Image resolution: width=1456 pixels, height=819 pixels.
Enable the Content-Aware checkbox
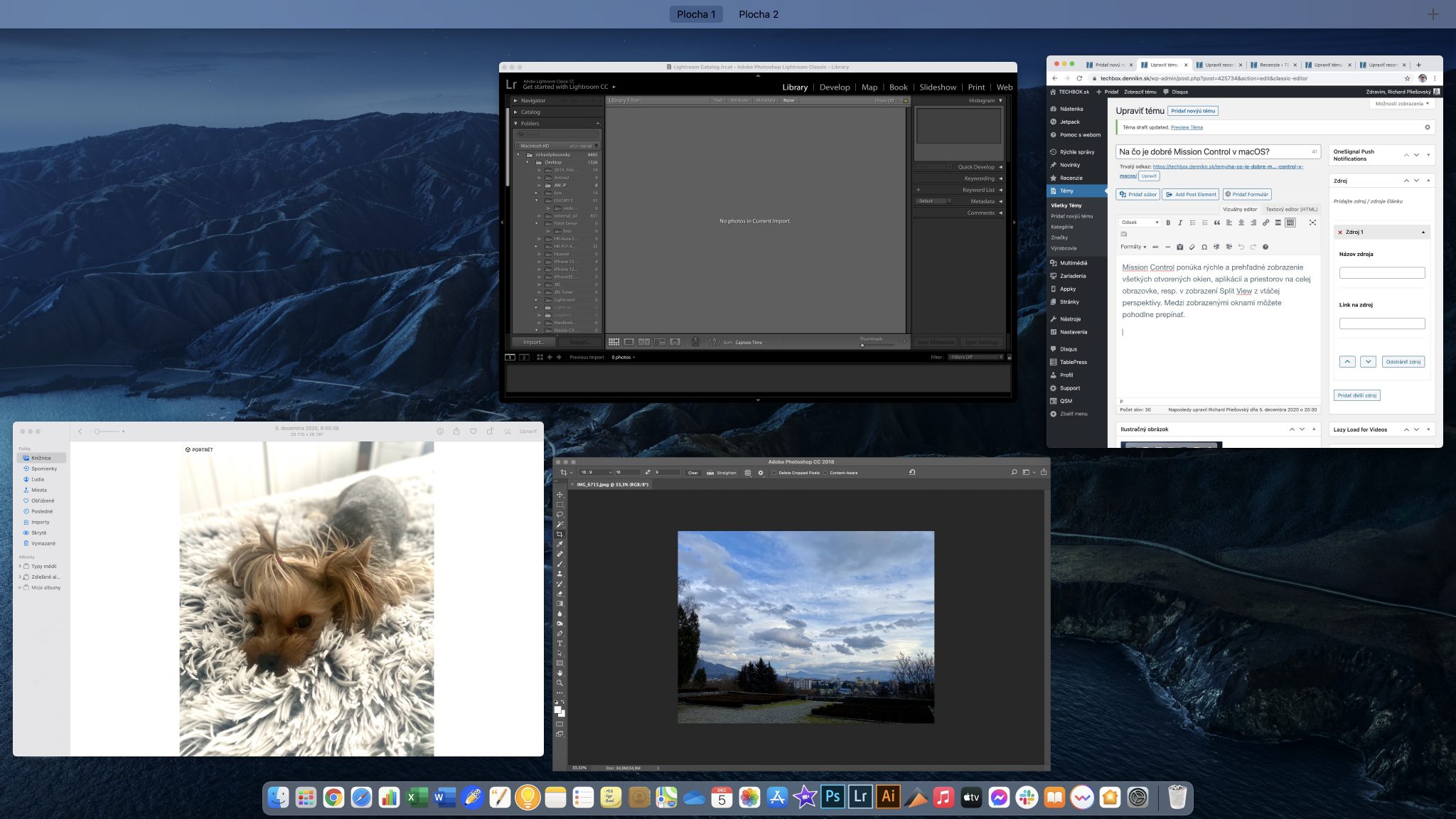[x=825, y=473]
